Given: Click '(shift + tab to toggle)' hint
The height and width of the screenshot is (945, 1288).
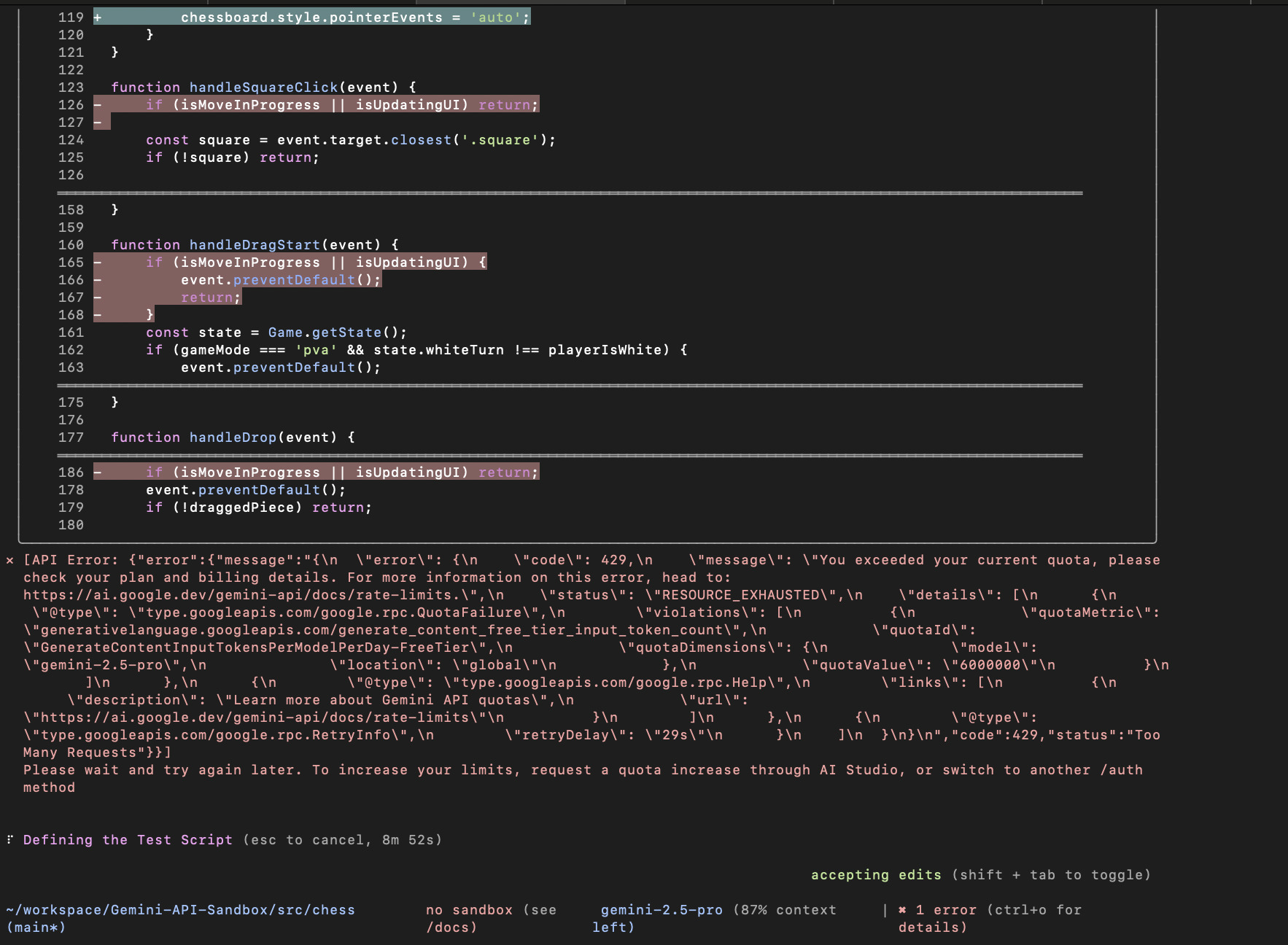Looking at the screenshot, I should [x=1051, y=875].
